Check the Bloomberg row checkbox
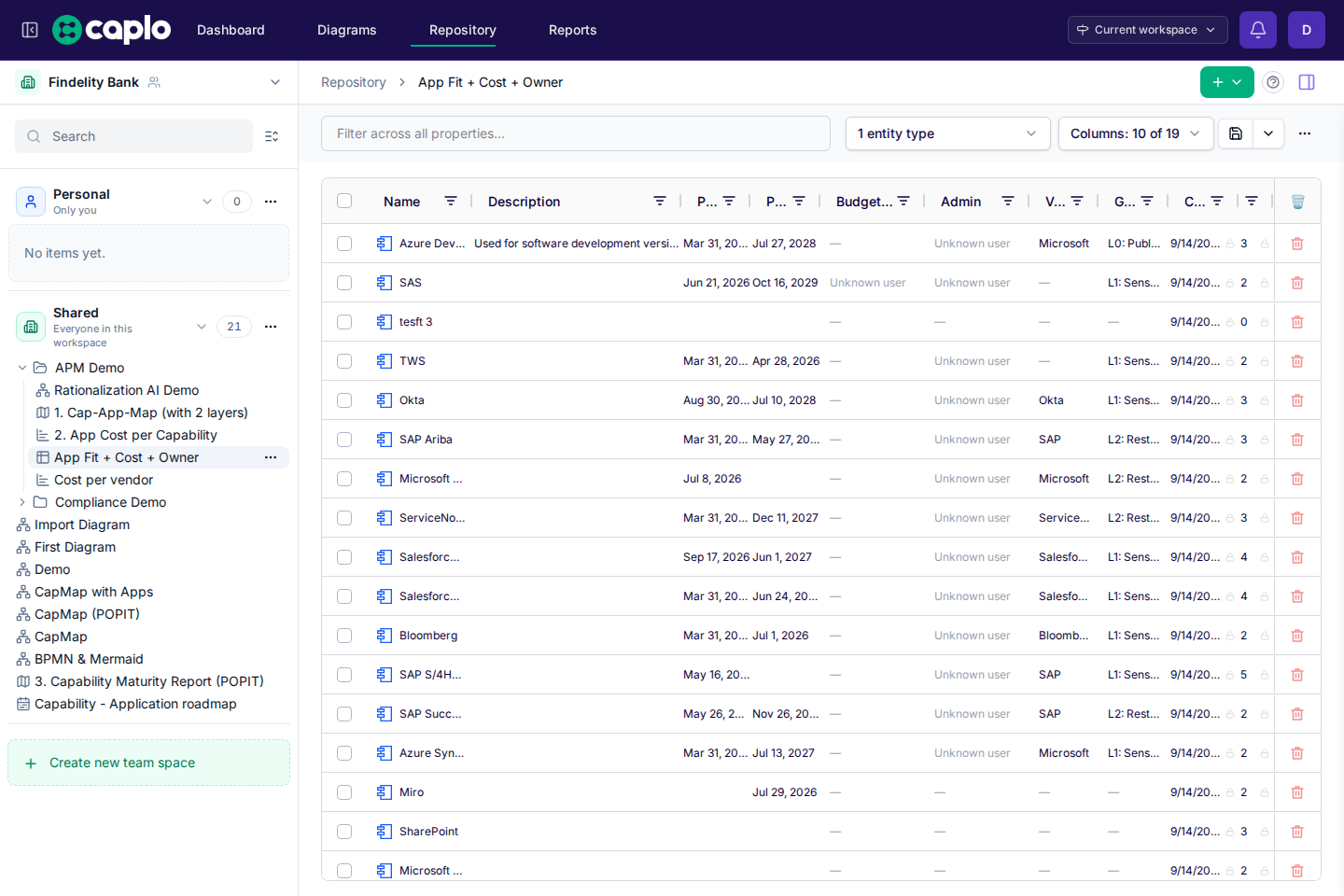This screenshot has width=1344, height=896. point(344,636)
